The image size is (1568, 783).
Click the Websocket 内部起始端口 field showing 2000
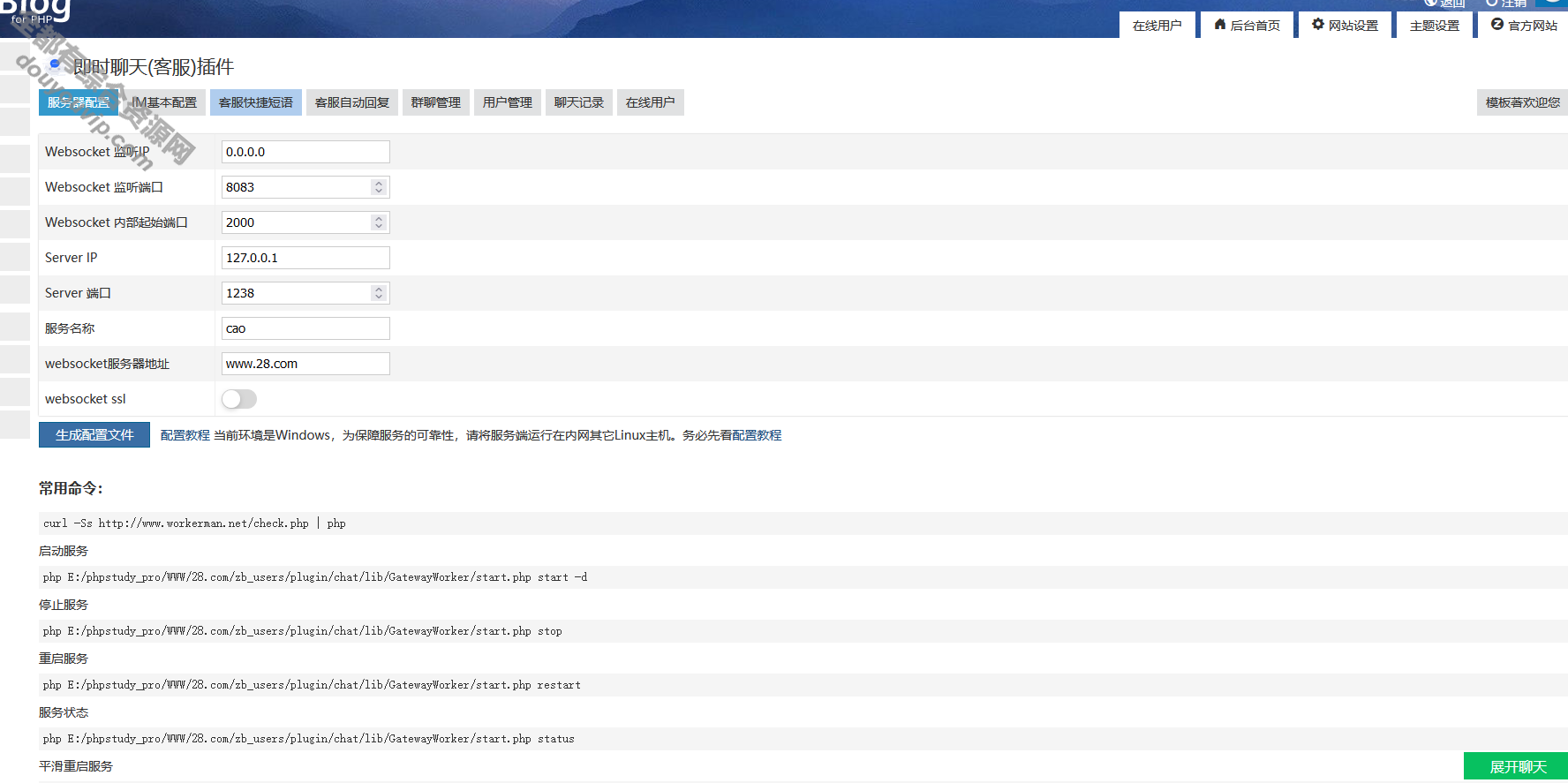[305, 222]
